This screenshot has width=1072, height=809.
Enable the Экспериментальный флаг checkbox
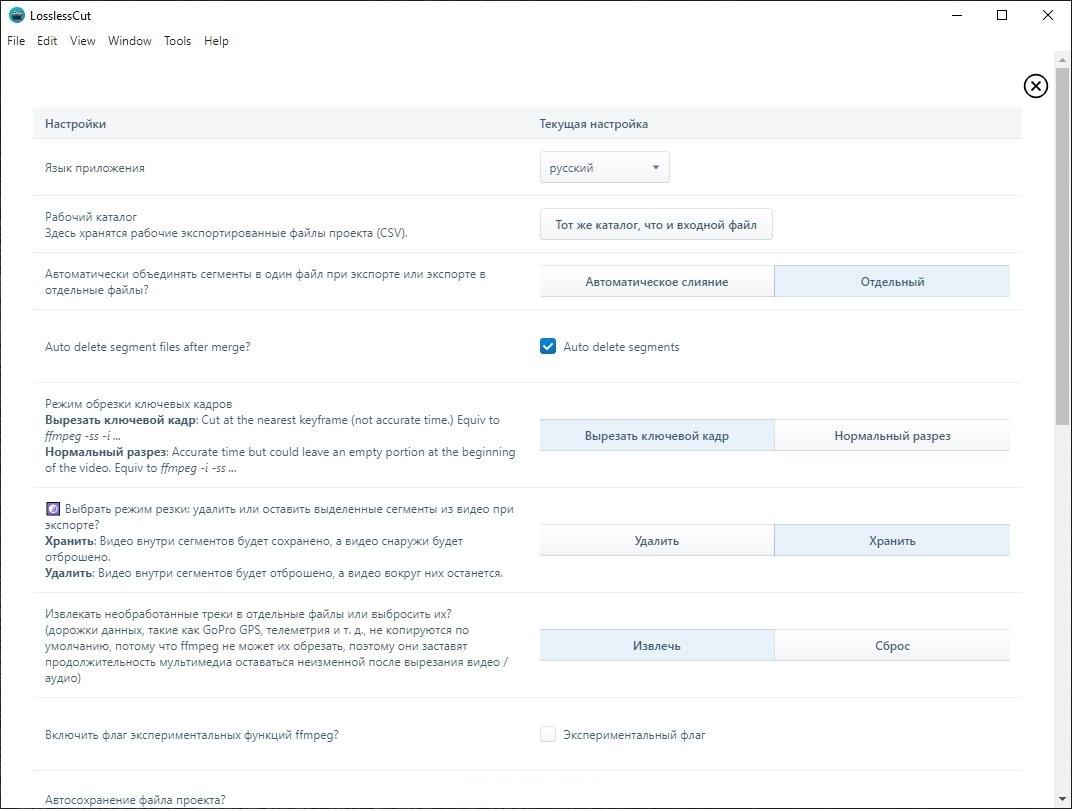[548, 735]
